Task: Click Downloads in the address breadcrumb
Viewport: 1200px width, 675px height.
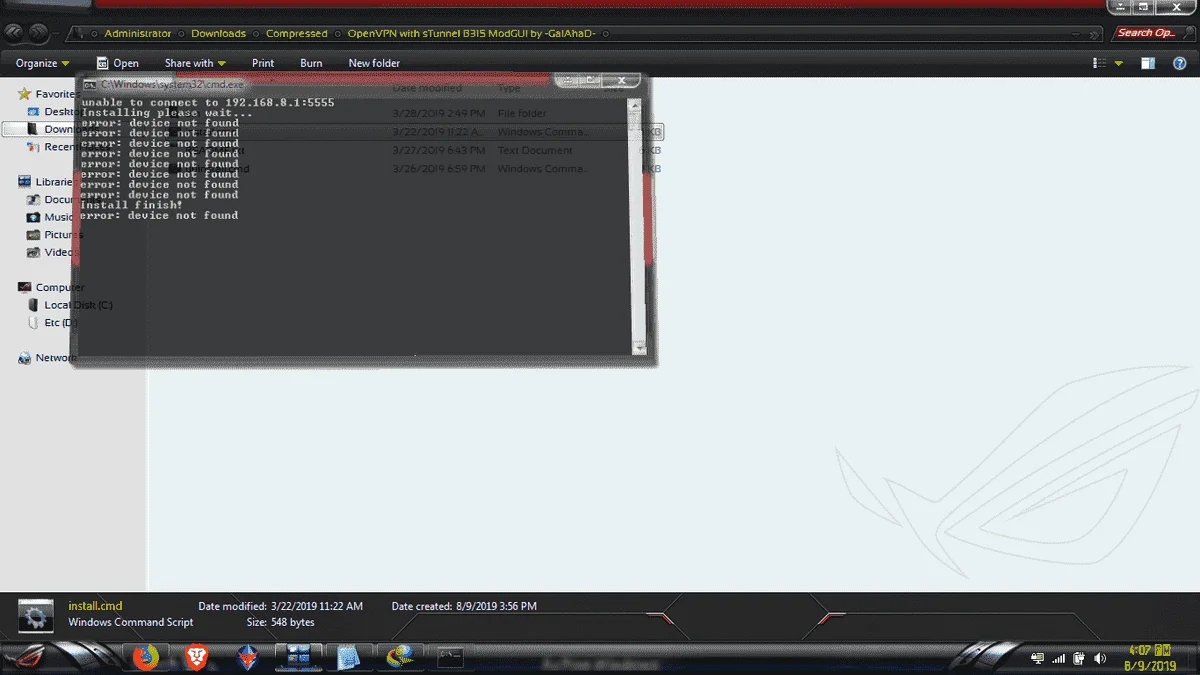Action: point(218,33)
